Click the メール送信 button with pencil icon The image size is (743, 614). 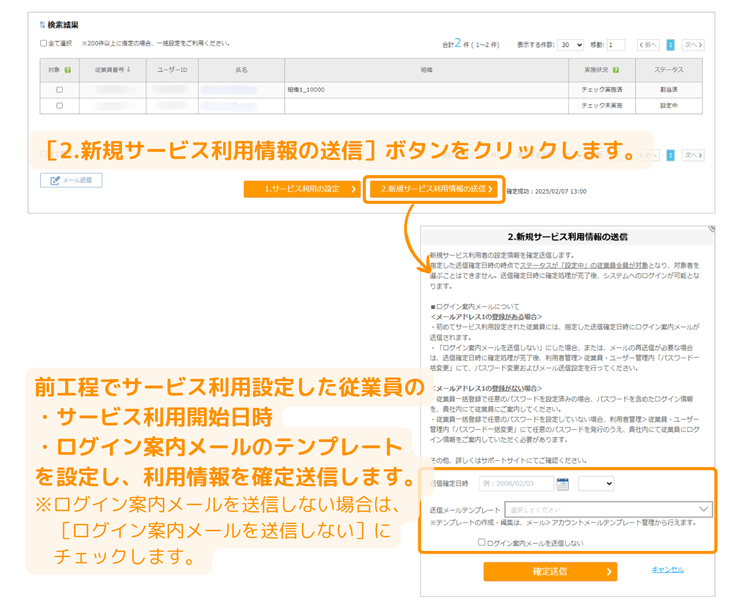coord(71,181)
